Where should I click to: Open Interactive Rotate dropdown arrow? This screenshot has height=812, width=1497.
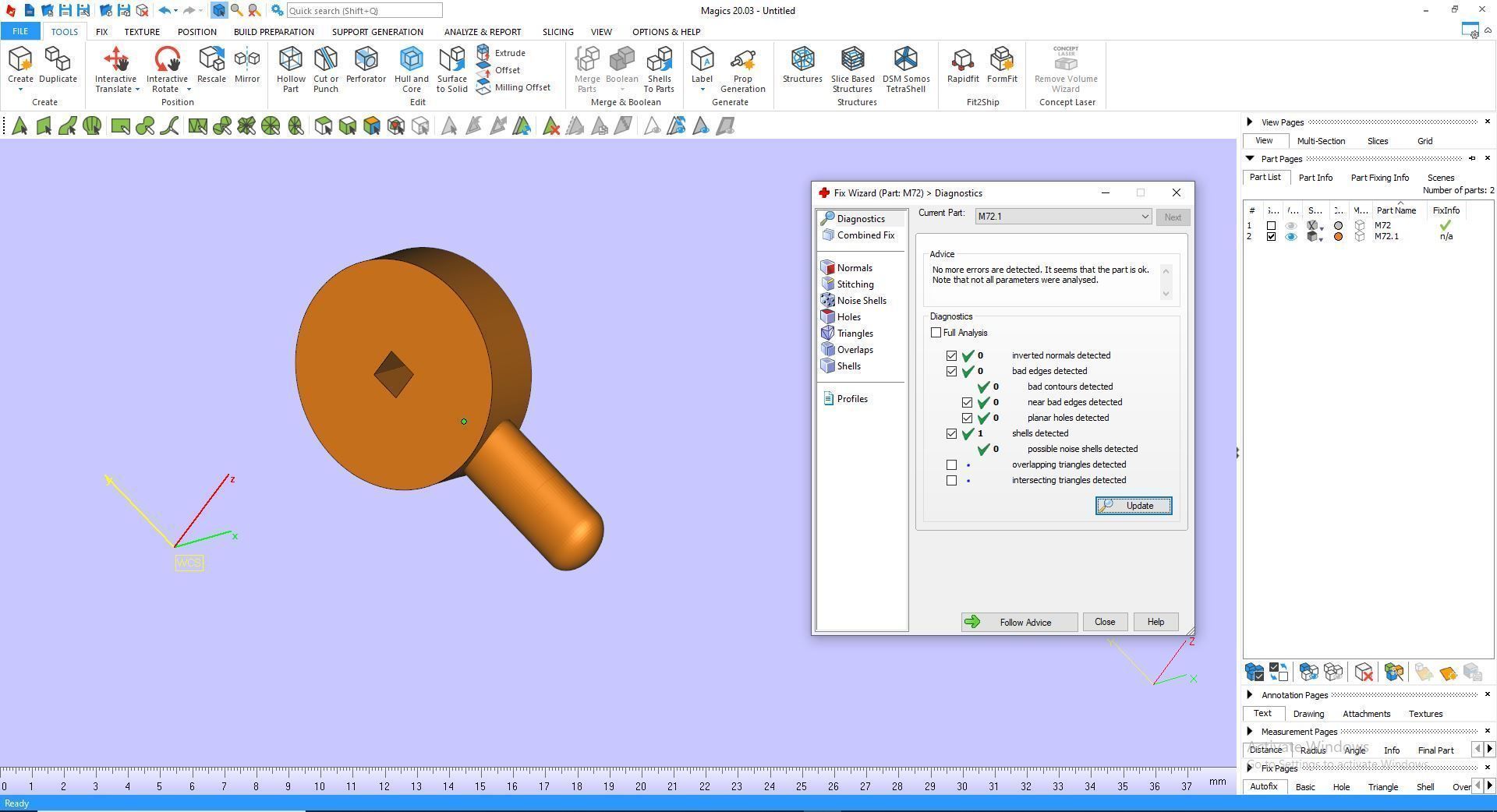[189, 90]
